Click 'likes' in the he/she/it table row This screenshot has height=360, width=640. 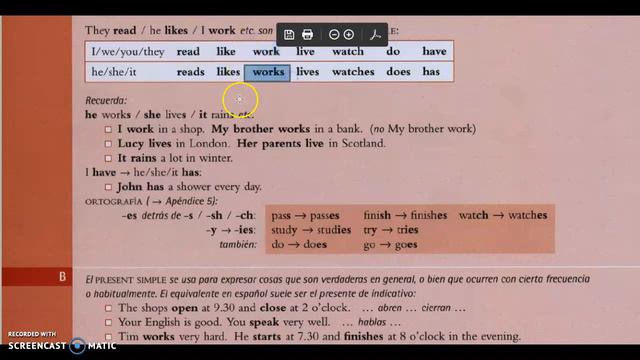point(228,71)
